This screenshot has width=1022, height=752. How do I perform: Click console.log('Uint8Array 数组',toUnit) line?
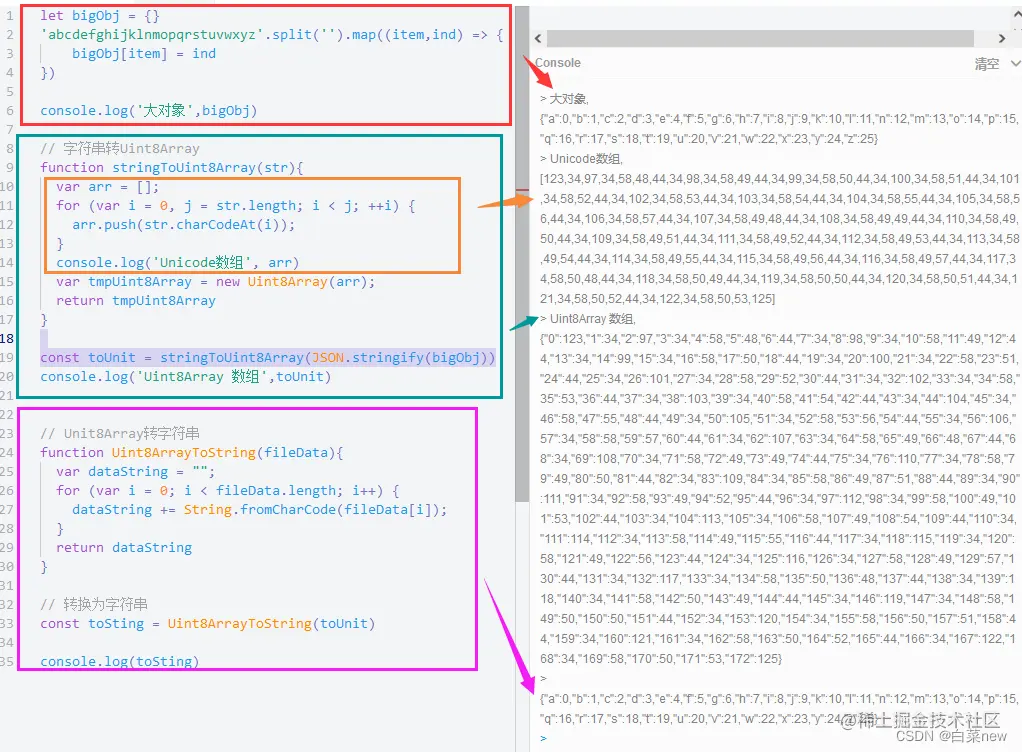coord(185,377)
